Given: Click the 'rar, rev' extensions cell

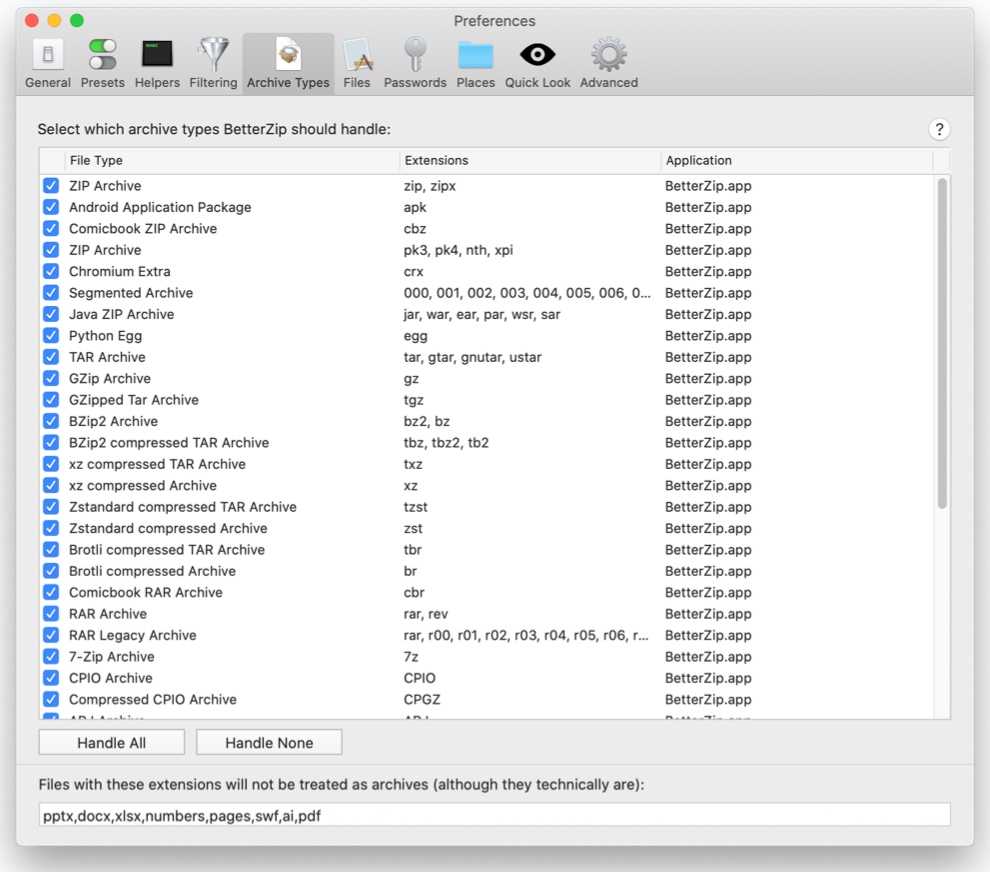Looking at the screenshot, I should pyautogui.click(x=426, y=614).
